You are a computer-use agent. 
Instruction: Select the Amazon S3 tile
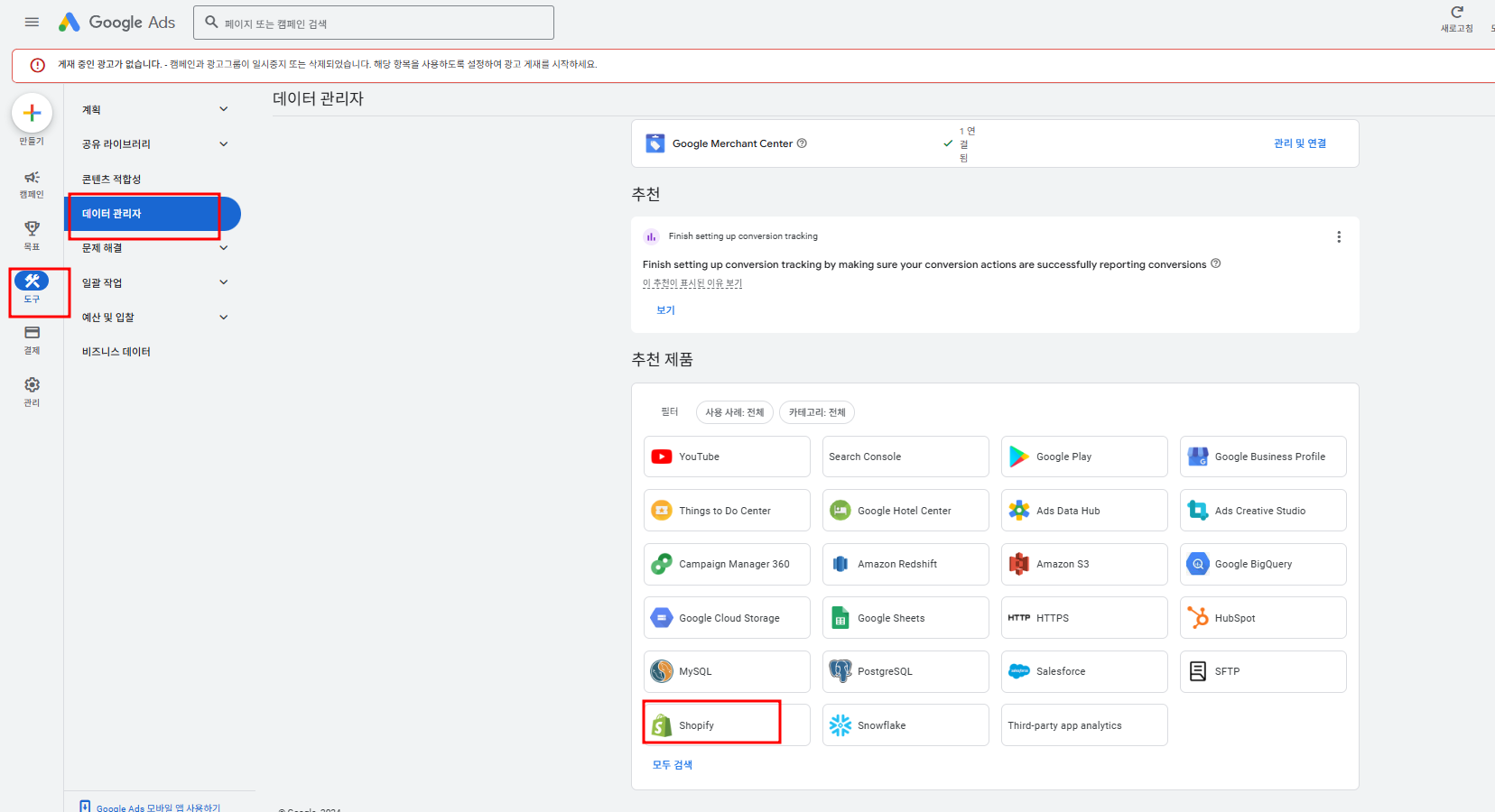tap(1084, 564)
